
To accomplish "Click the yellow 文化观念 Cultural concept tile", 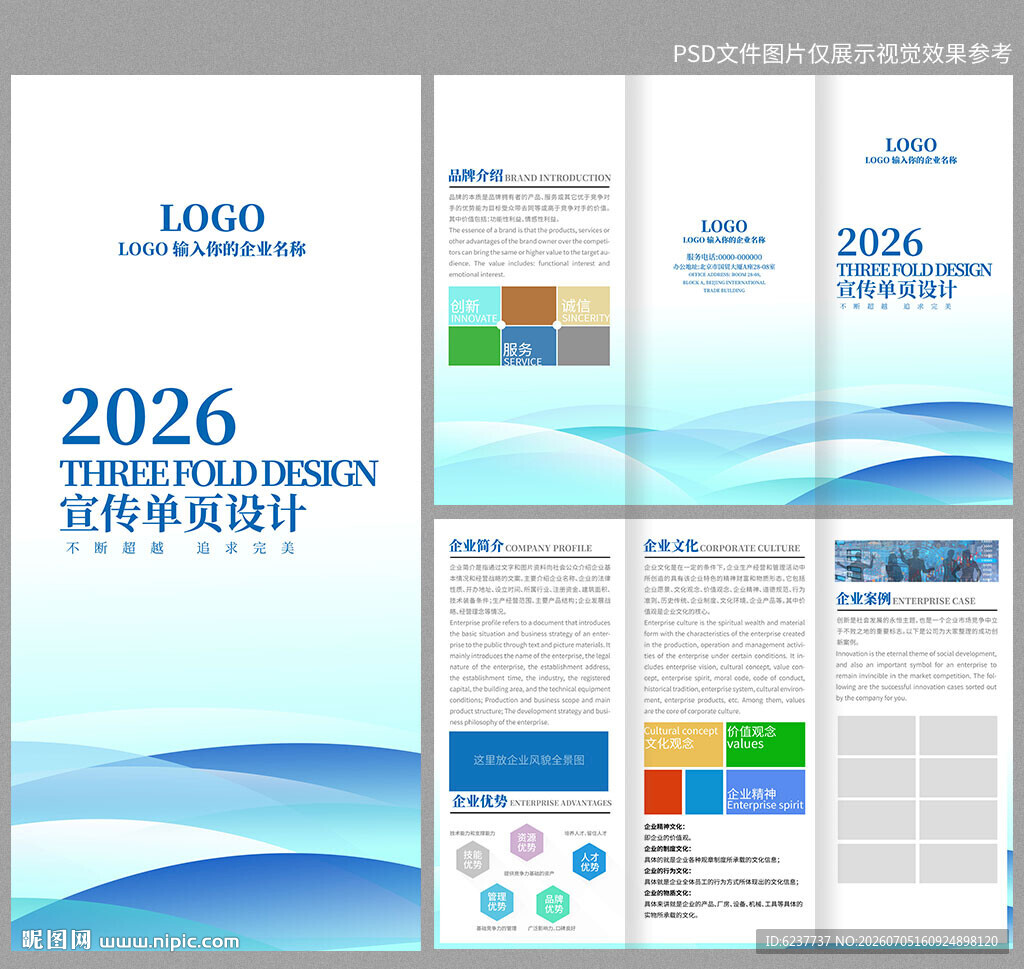I will pos(683,744).
